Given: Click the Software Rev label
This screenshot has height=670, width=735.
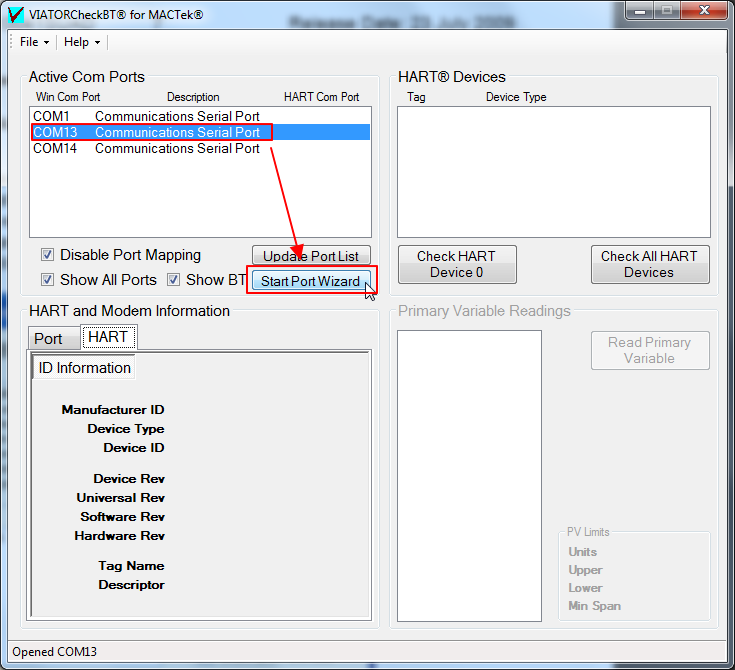Looking at the screenshot, I should pos(123,517).
